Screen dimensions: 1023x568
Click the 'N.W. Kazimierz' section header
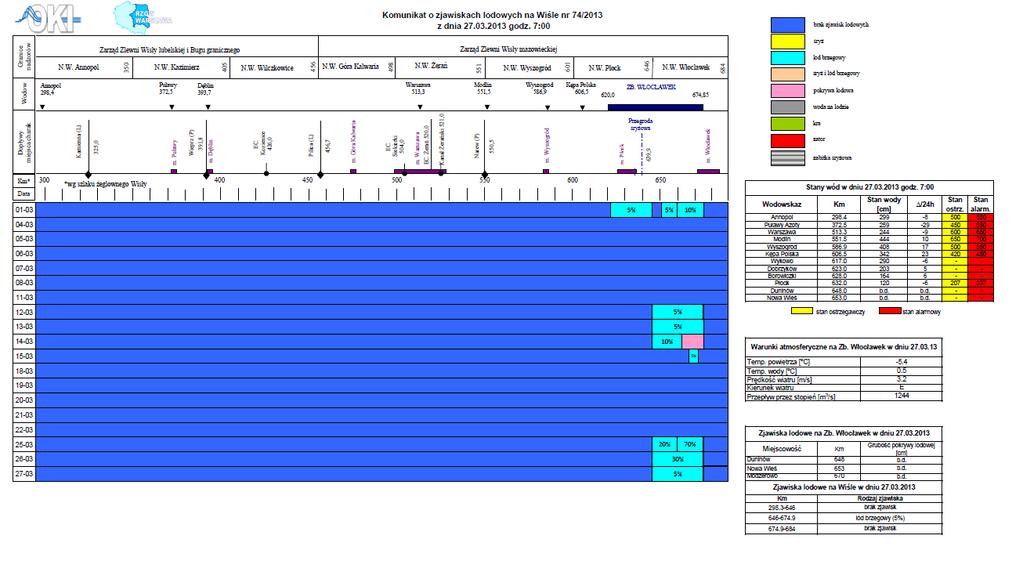pos(177,67)
